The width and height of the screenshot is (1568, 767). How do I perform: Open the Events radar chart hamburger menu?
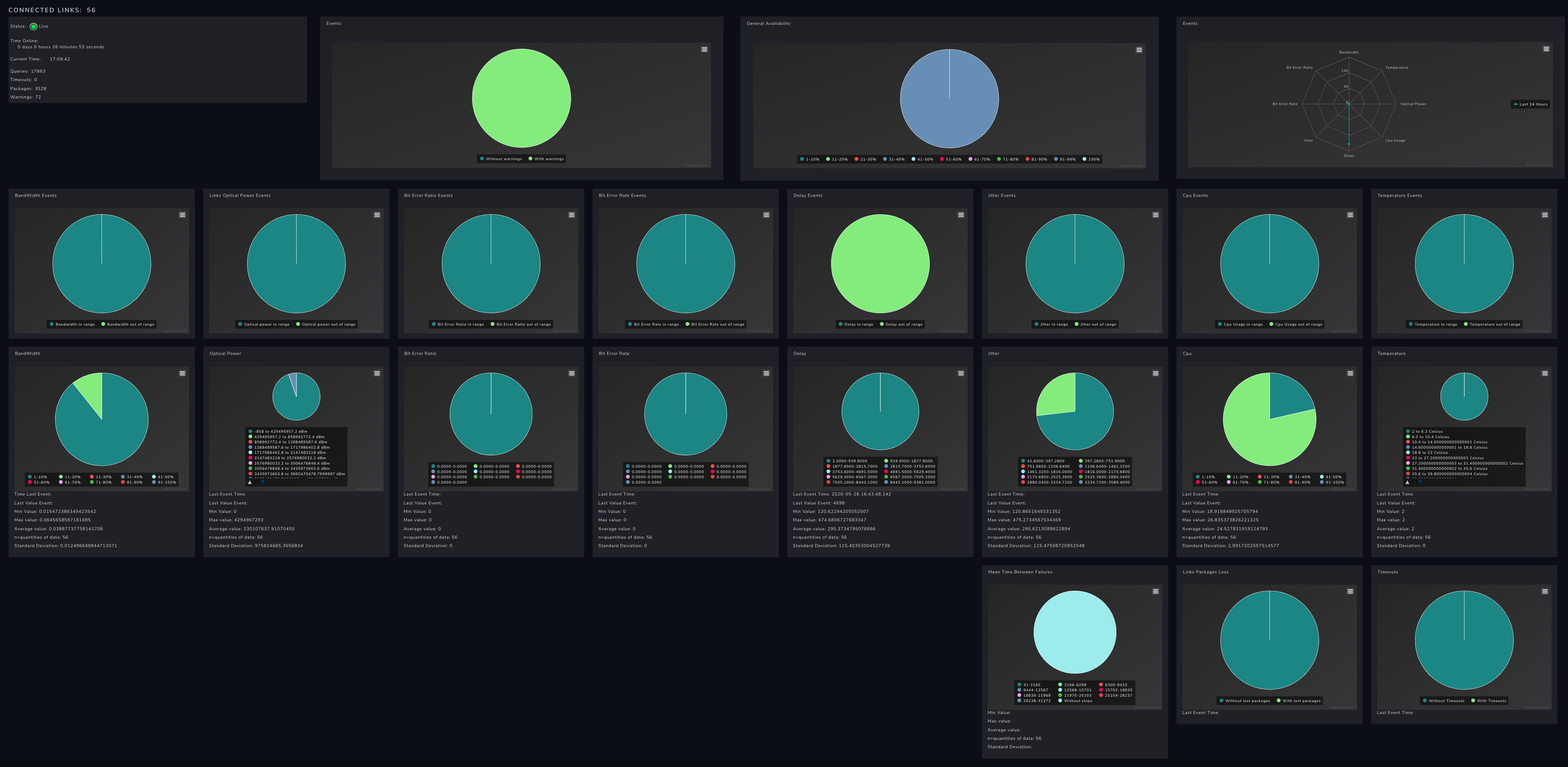[1546, 49]
